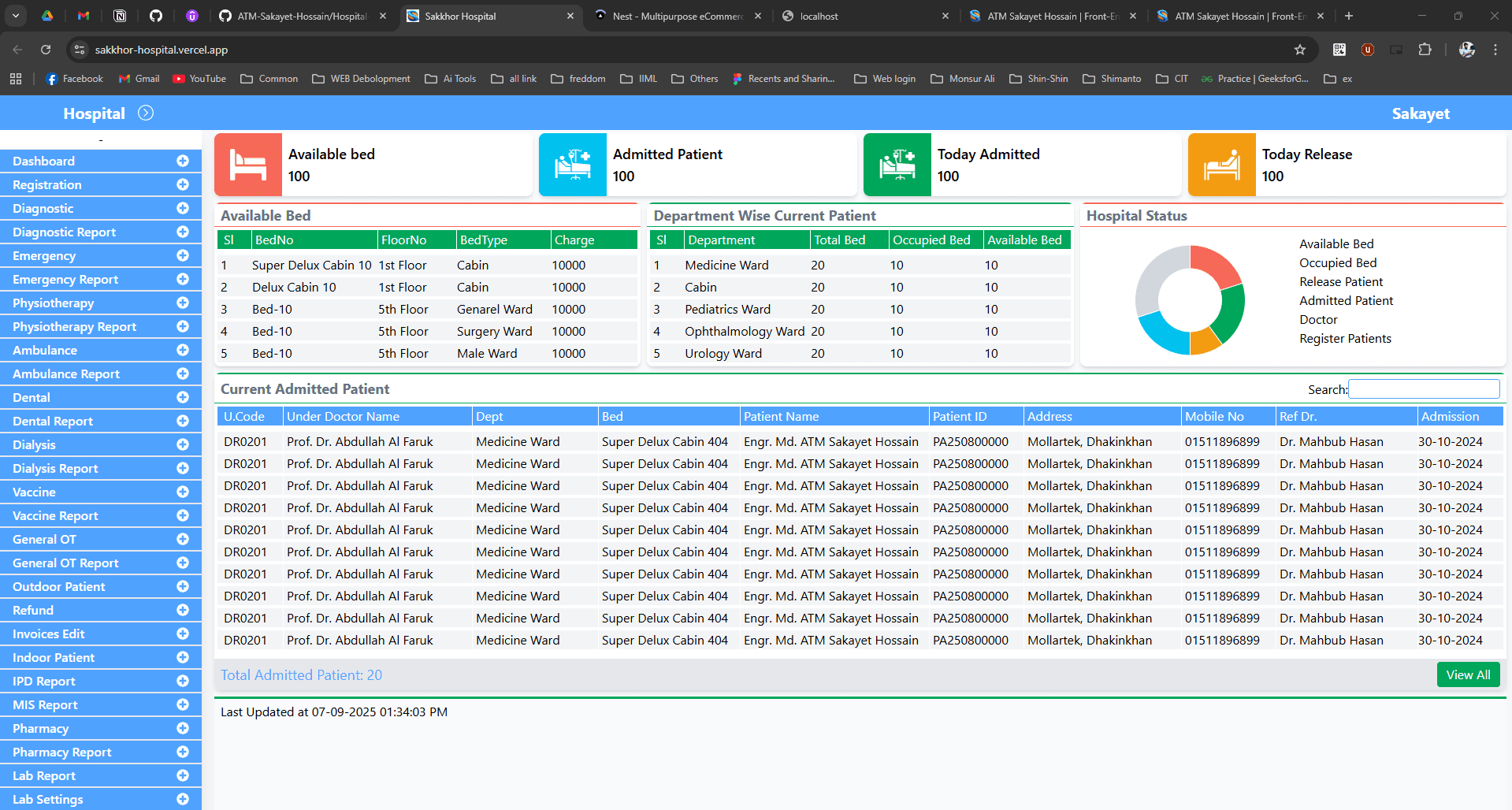
Task: Click the apps grid icon on bookmarks bar
Action: [16, 78]
